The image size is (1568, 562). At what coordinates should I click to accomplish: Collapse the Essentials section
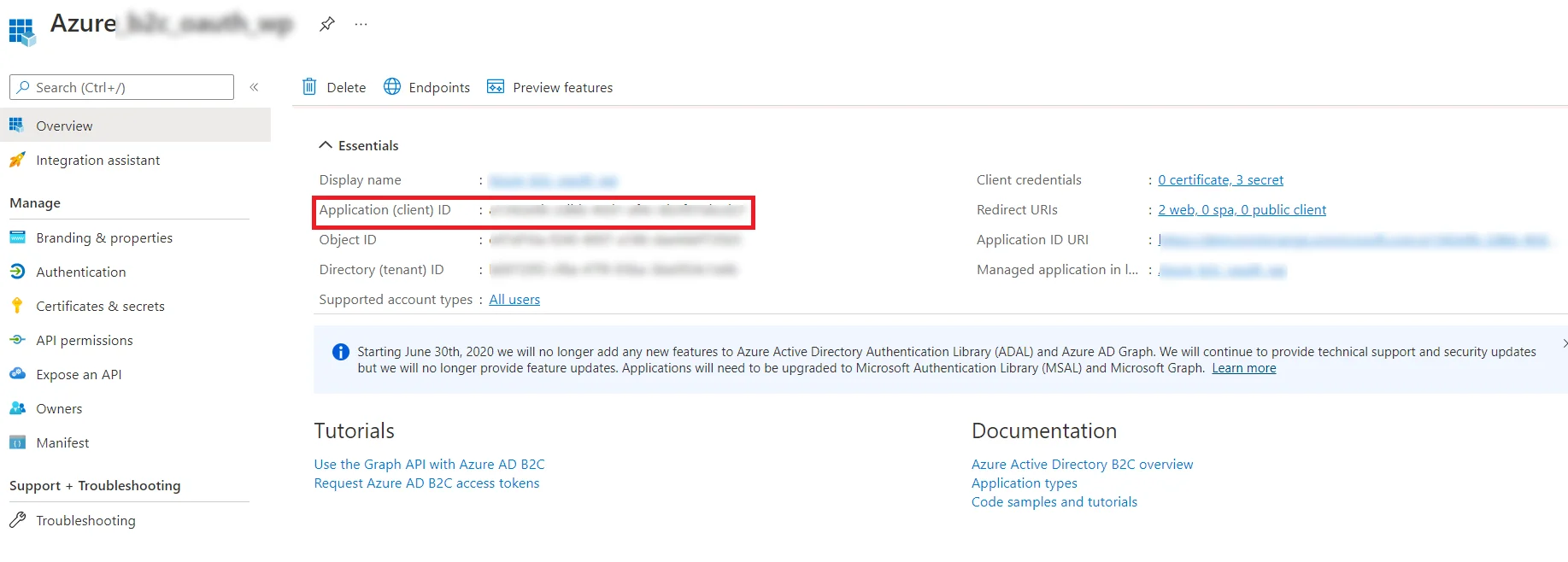(326, 145)
